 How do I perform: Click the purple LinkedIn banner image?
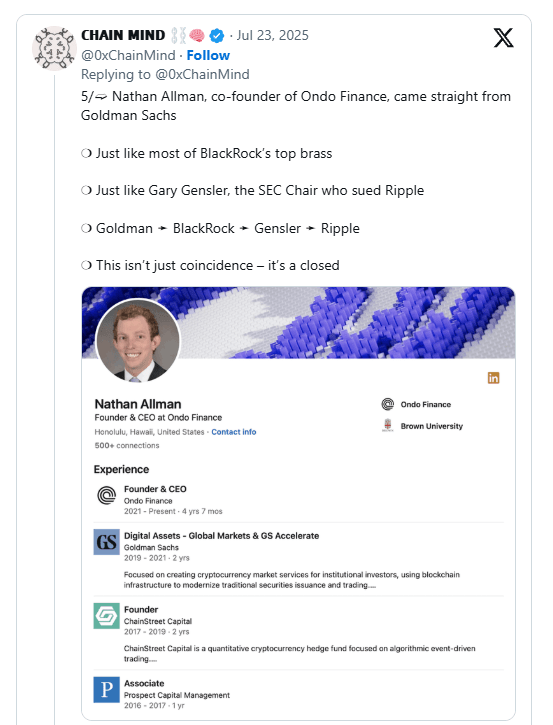click(x=347, y=322)
